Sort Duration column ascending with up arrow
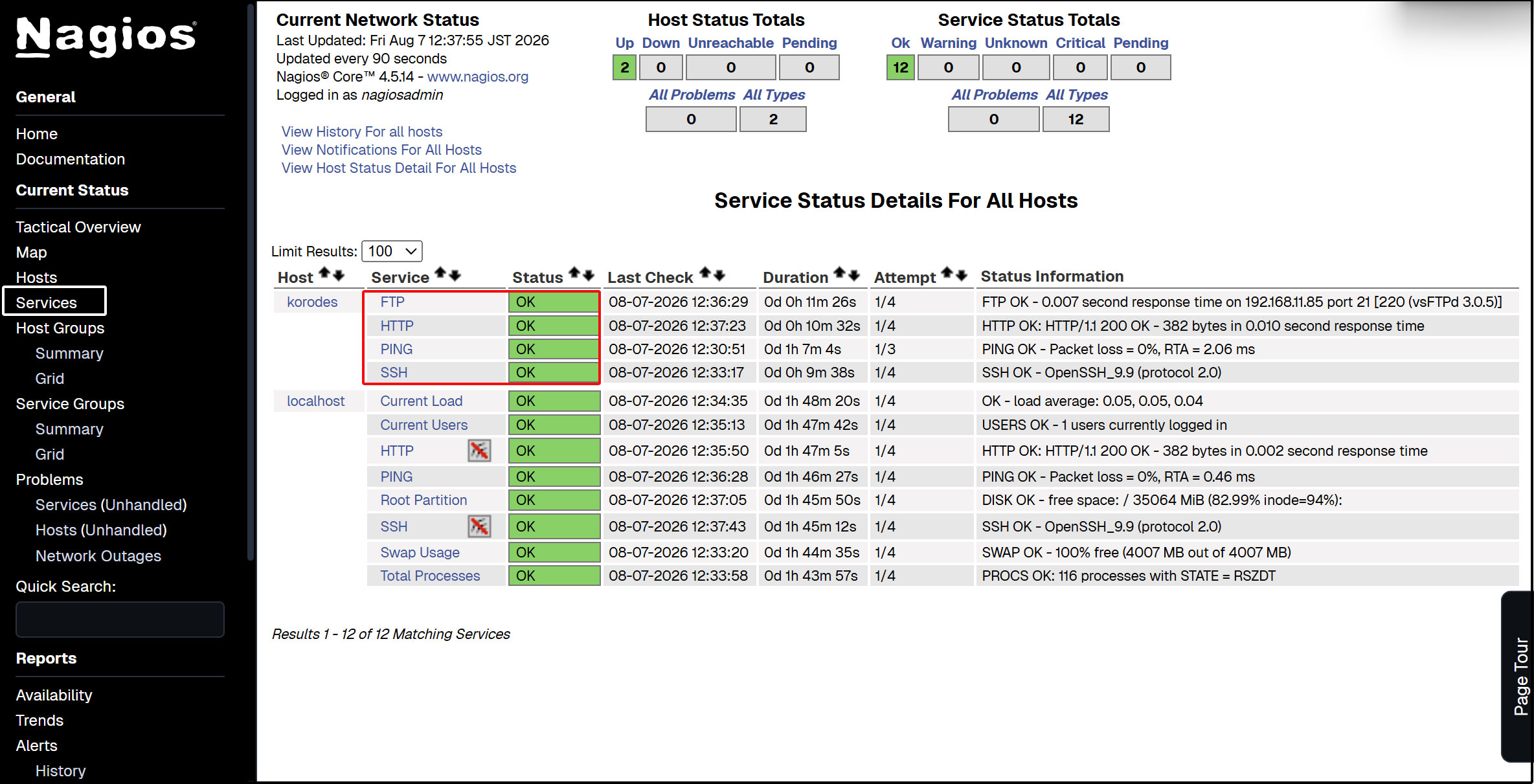Viewport: 1534px width, 784px height. pyautogui.click(x=840, y=273)
